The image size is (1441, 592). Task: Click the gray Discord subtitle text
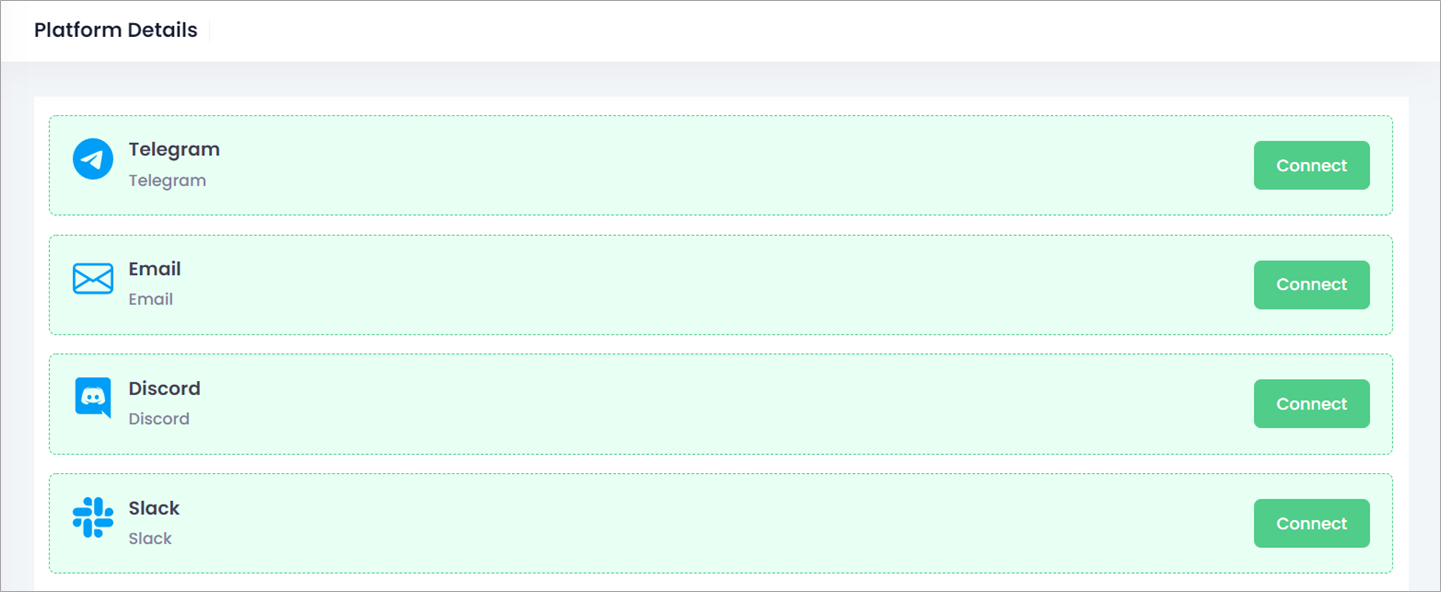point(159,419)
